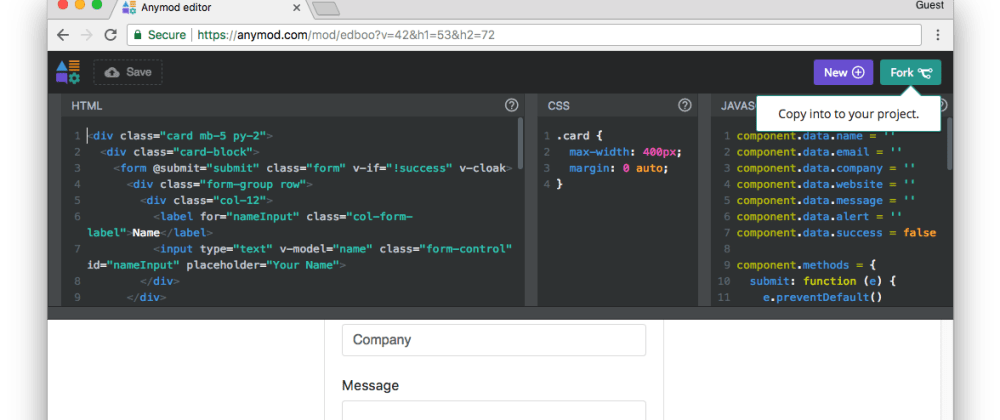
Task: Click 'e.preventDefault()' JavaScript line
Action: point(822,297)
